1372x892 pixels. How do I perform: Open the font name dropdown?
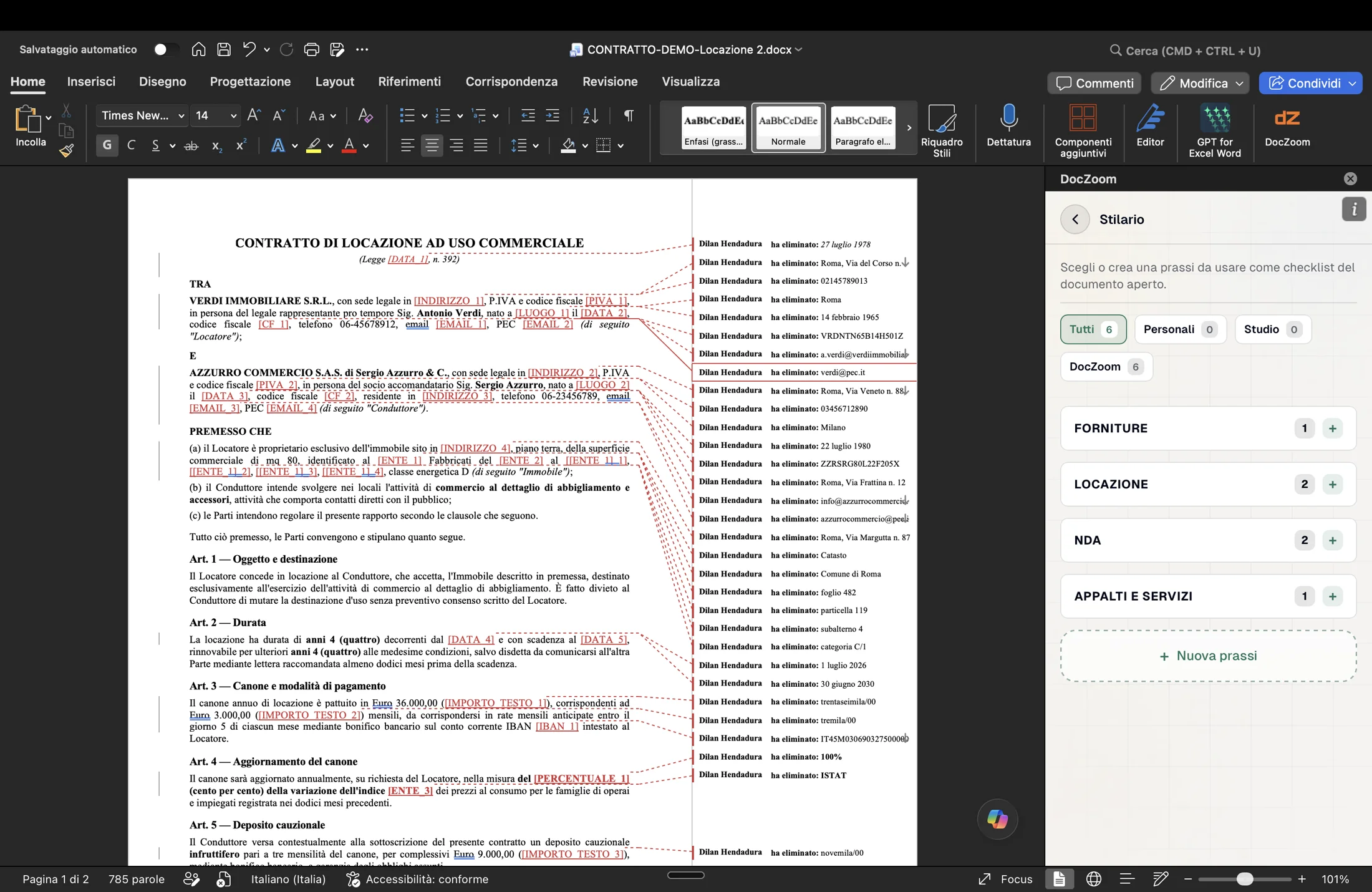pos(181,116)
